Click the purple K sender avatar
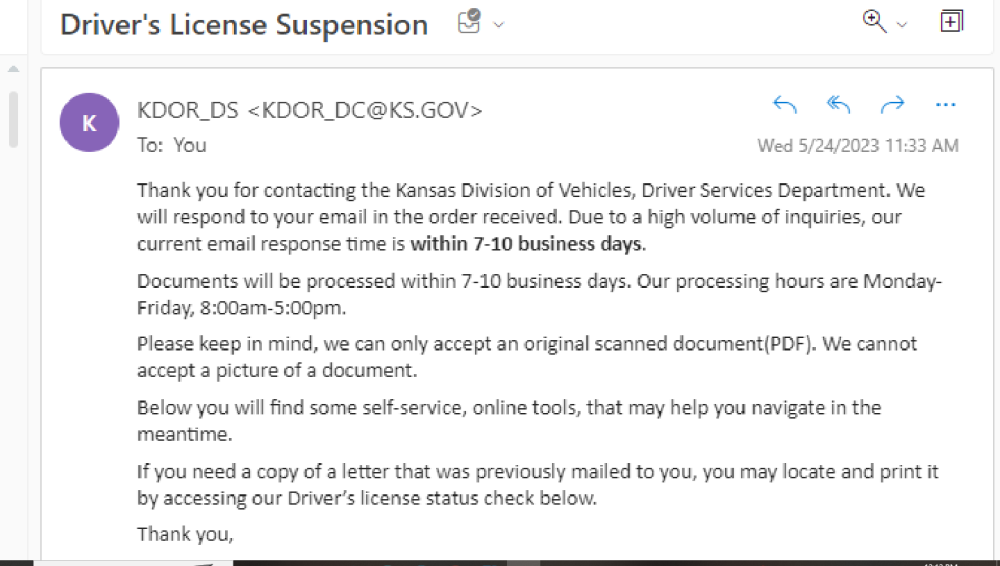The height and width of the screenshot is (566, 1000). pyautogui.click(x=89, y=122)
